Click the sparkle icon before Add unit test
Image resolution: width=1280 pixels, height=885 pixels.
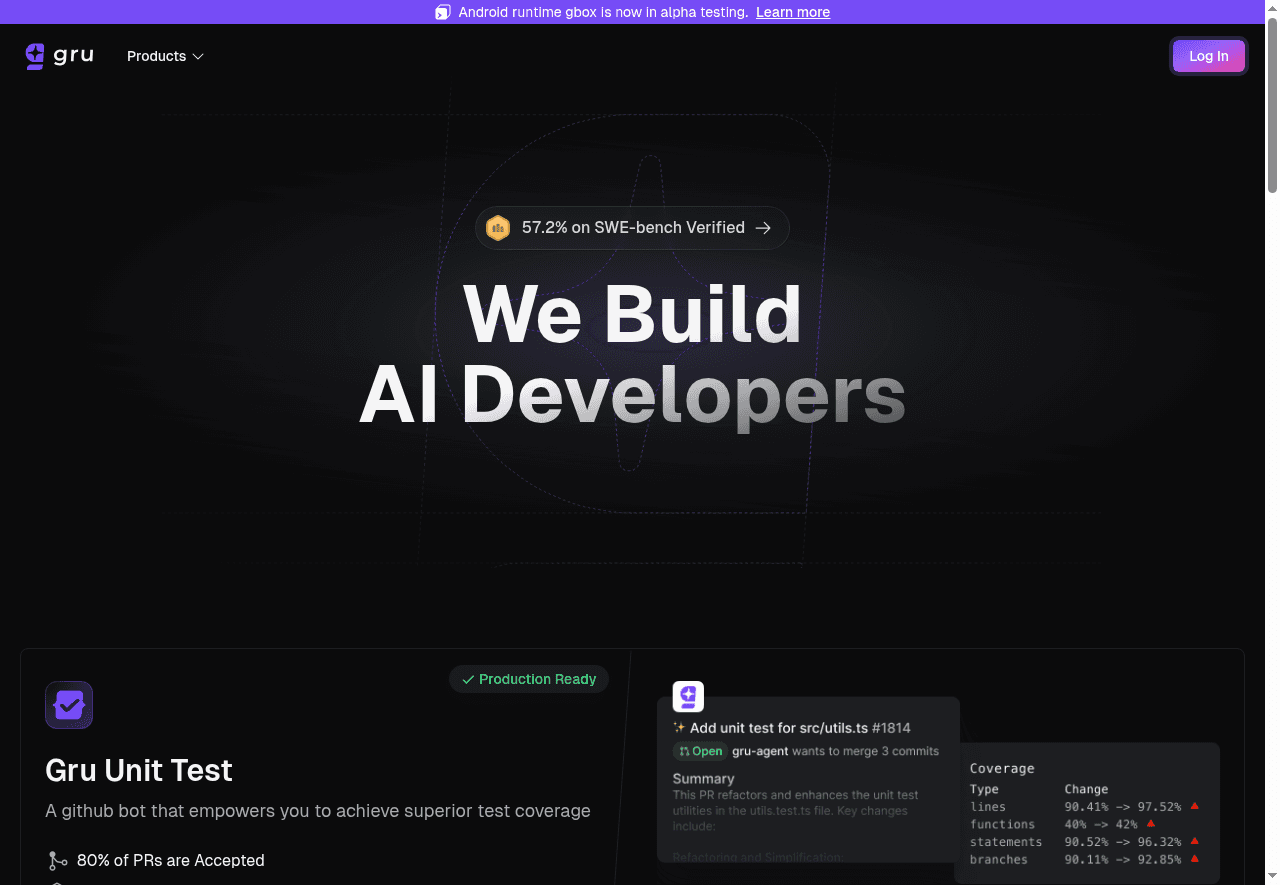(x=679, y=728)
